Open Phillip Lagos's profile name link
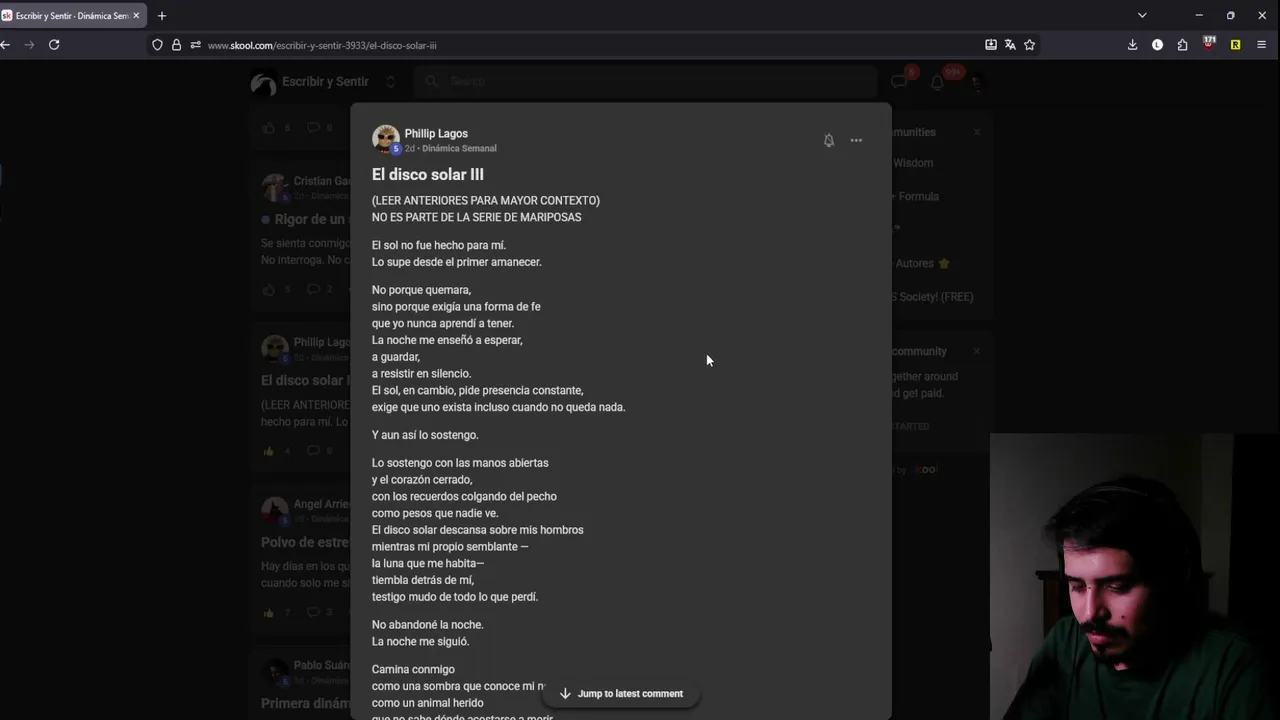The width and height of the screenshot is (1280, 720). click(436, 133)
